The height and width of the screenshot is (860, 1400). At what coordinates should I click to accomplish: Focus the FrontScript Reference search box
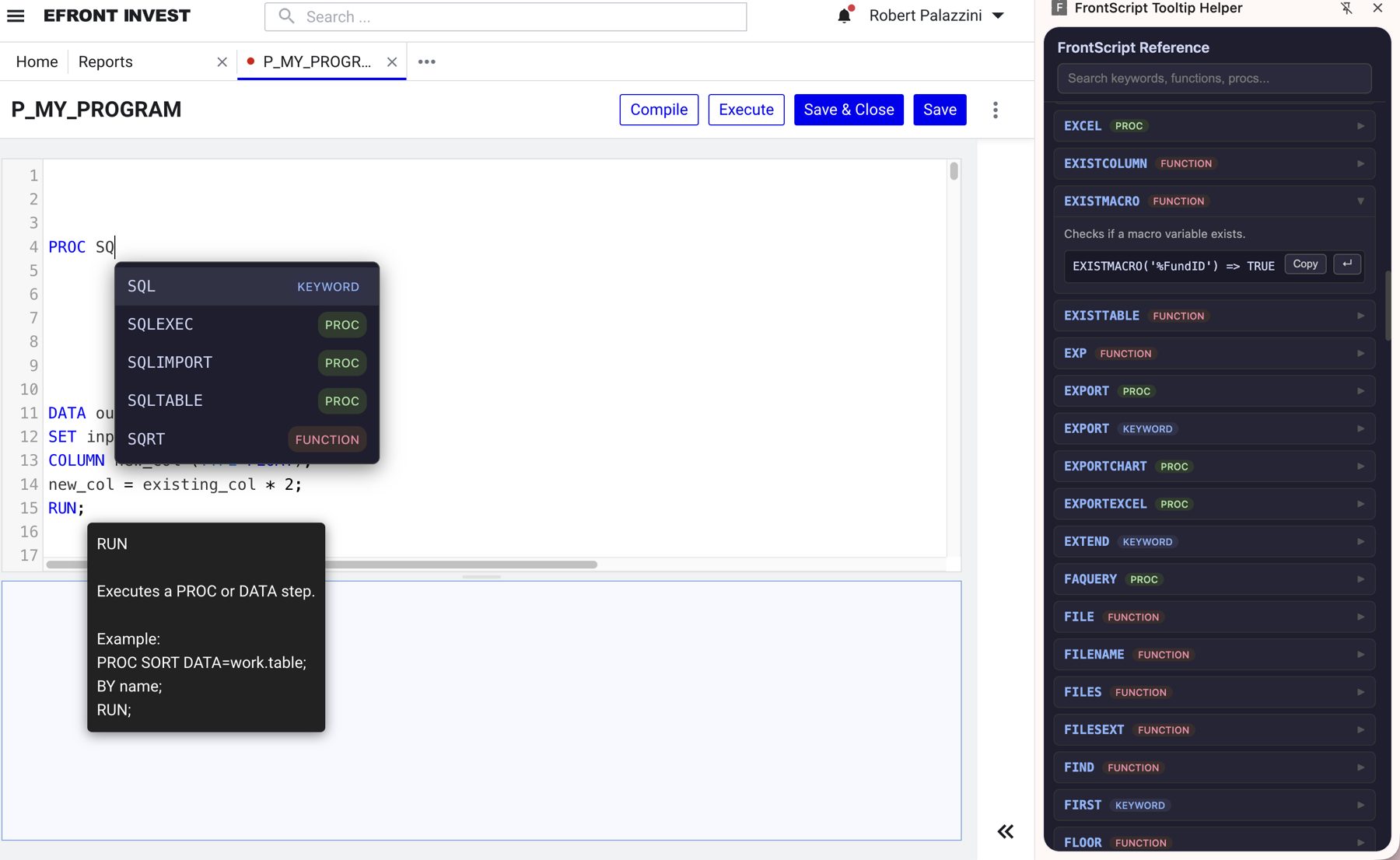[1213, 79]
